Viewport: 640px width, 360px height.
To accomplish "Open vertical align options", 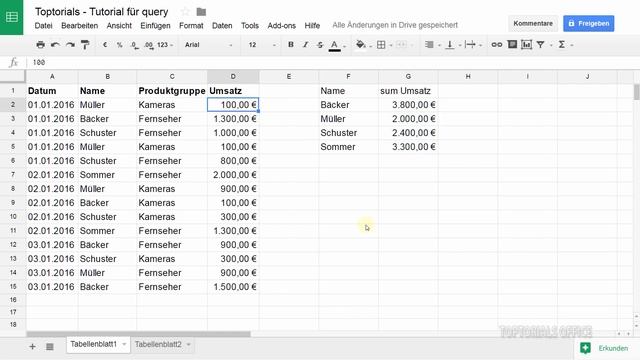I will pyautogui.click(x=450, y=44).
